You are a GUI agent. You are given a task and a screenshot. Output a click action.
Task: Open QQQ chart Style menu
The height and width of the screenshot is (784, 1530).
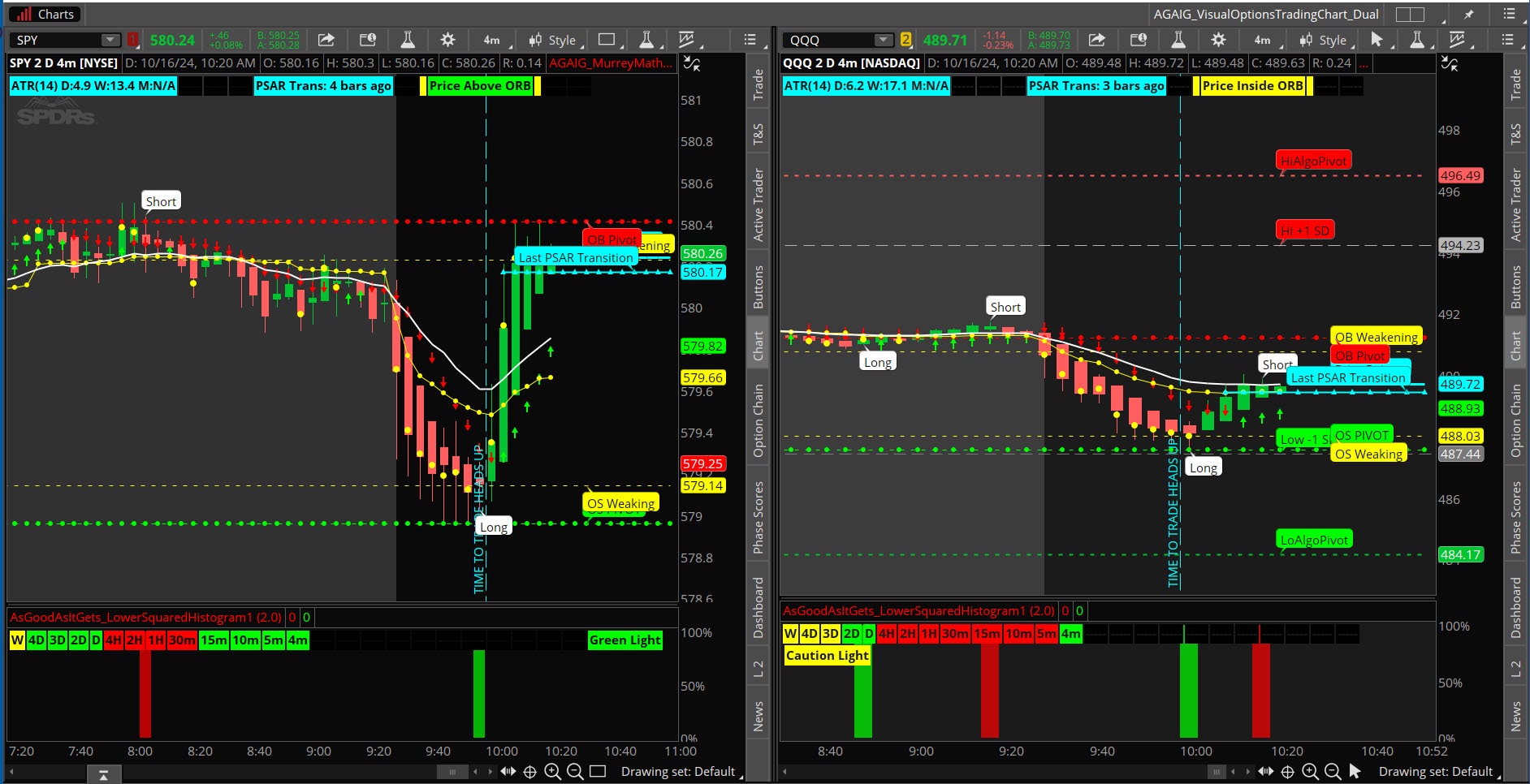pyautogui.click(x=1323, y=40)
